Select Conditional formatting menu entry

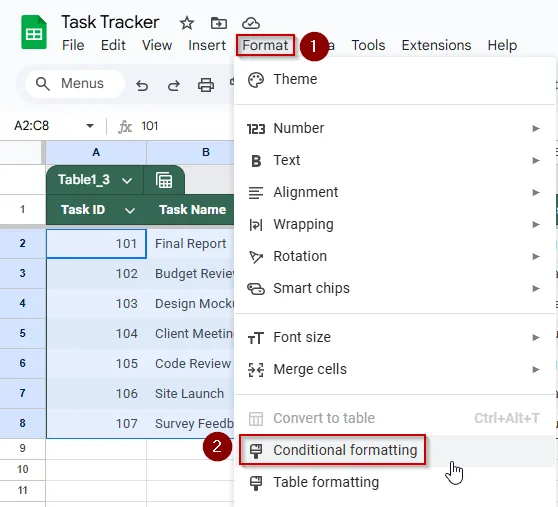click(395, 450)
